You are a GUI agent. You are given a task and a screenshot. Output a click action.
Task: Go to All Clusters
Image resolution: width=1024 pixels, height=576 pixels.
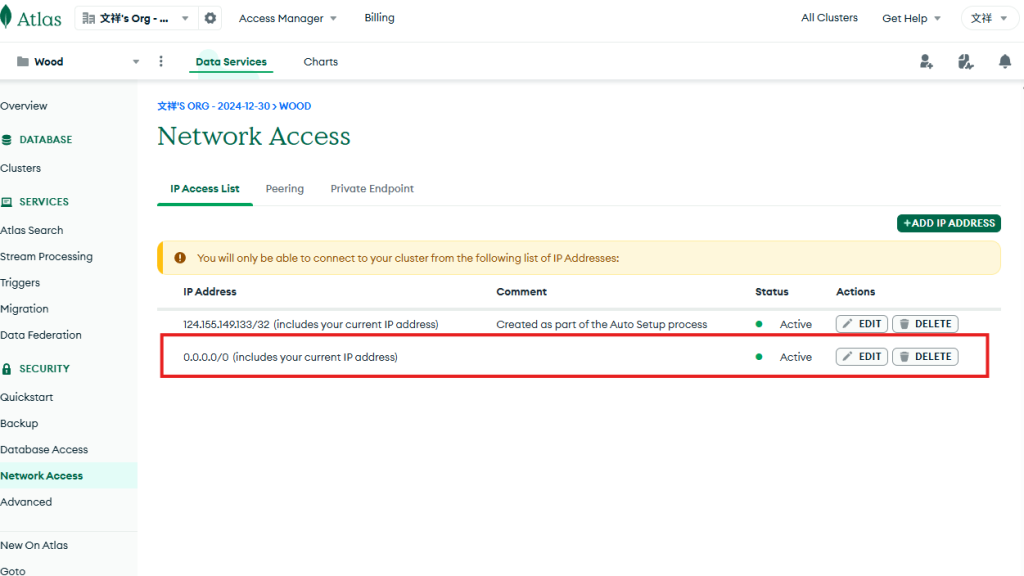[829, 18]
